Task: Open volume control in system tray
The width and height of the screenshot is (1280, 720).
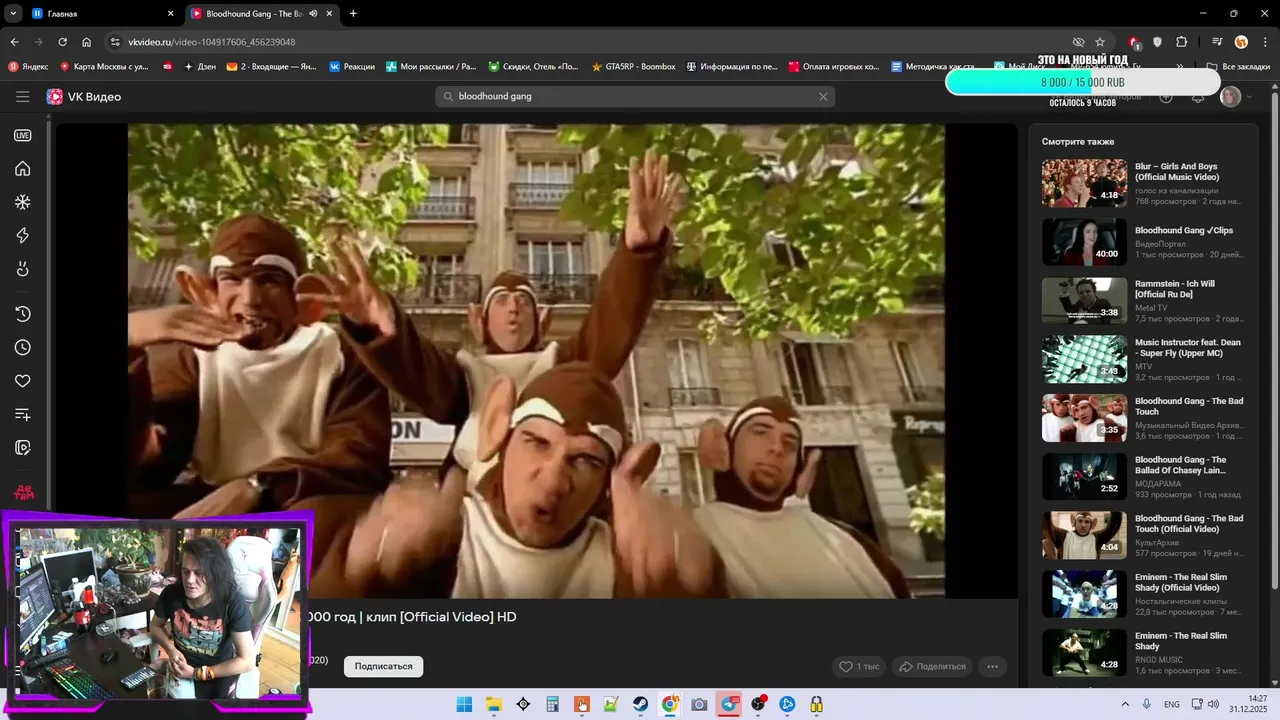Action: click(1215, 704)
